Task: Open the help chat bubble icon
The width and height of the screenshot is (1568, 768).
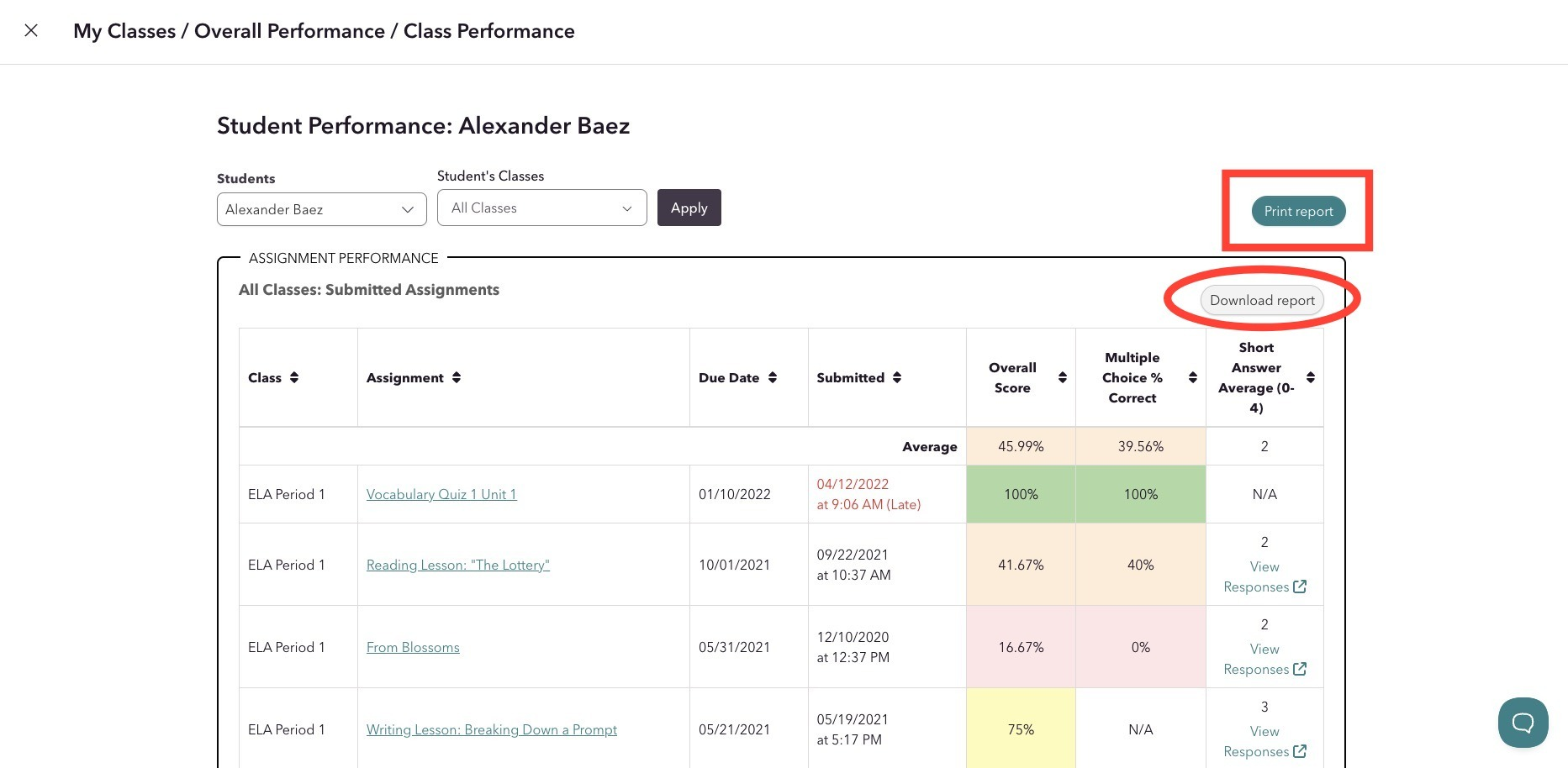Action: (1523, 722)
